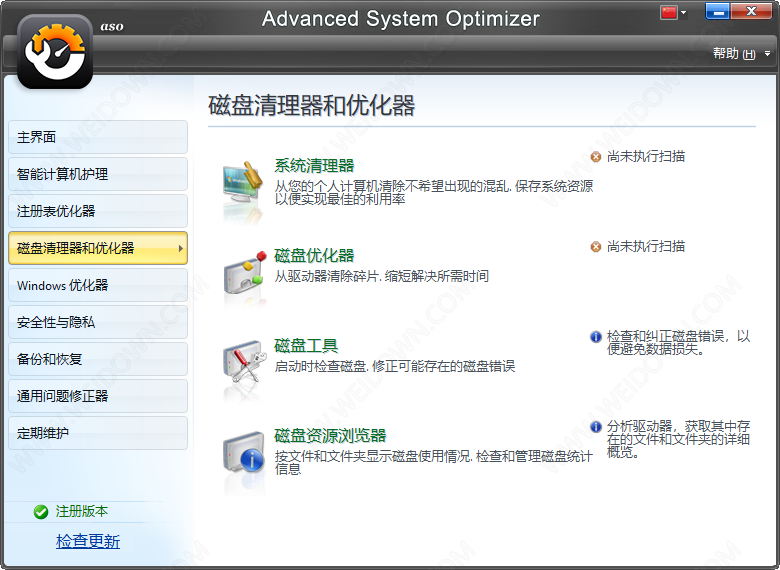Select 智能计算机护理 in the sidebar
Screen dimensions: 780x570
click(x=98, y=174)
